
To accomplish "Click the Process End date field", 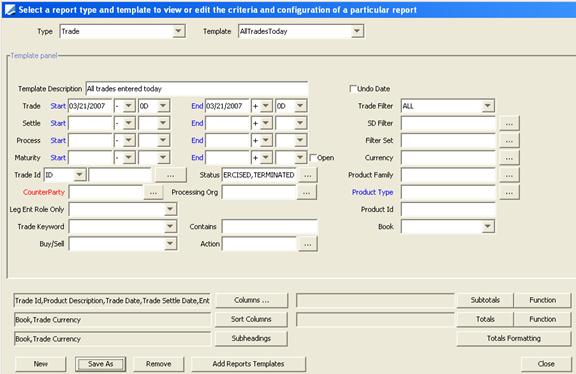I will (227, 140).
